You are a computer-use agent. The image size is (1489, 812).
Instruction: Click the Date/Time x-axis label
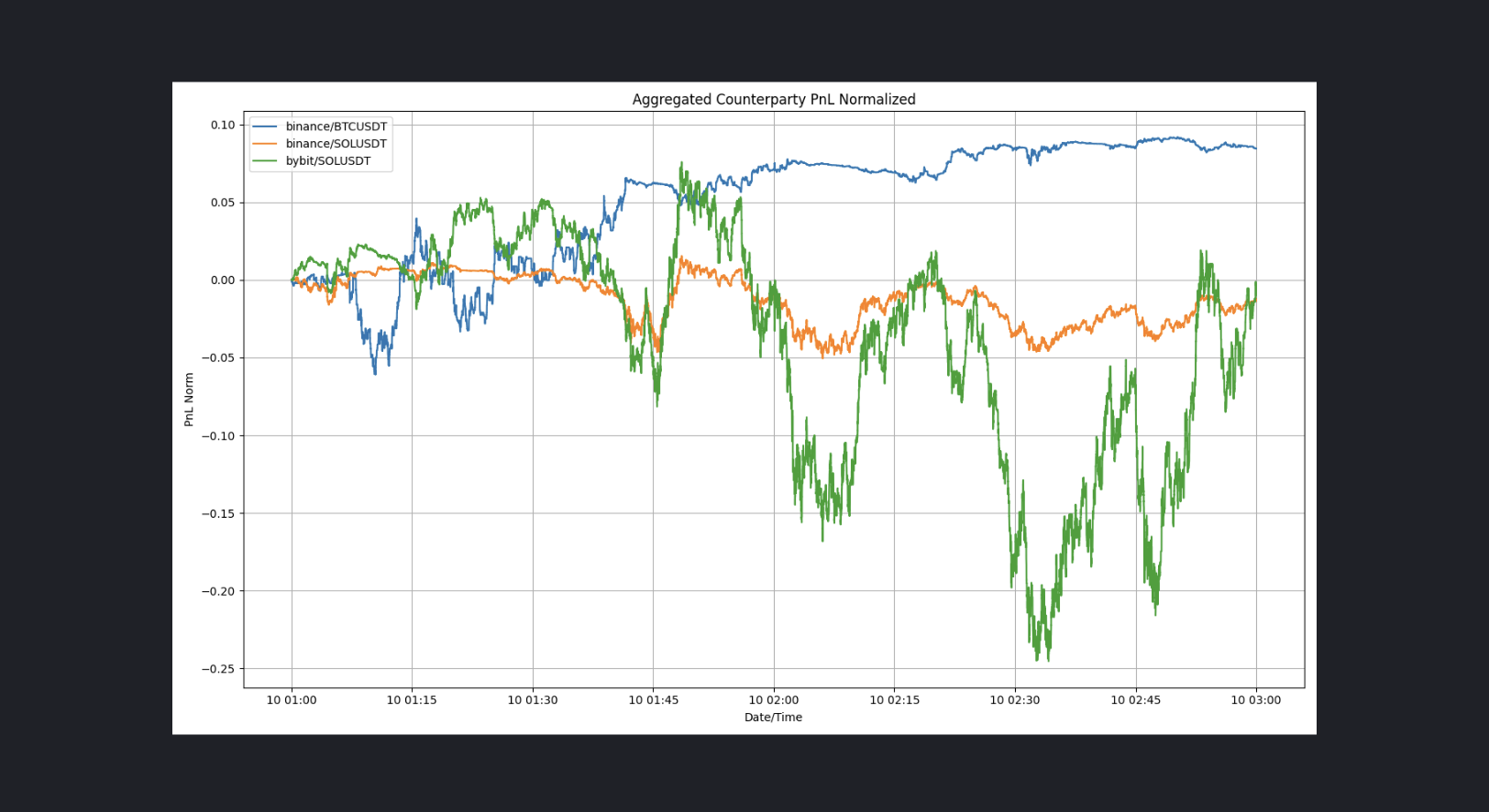pyautogui.click(x=774, y=718)
